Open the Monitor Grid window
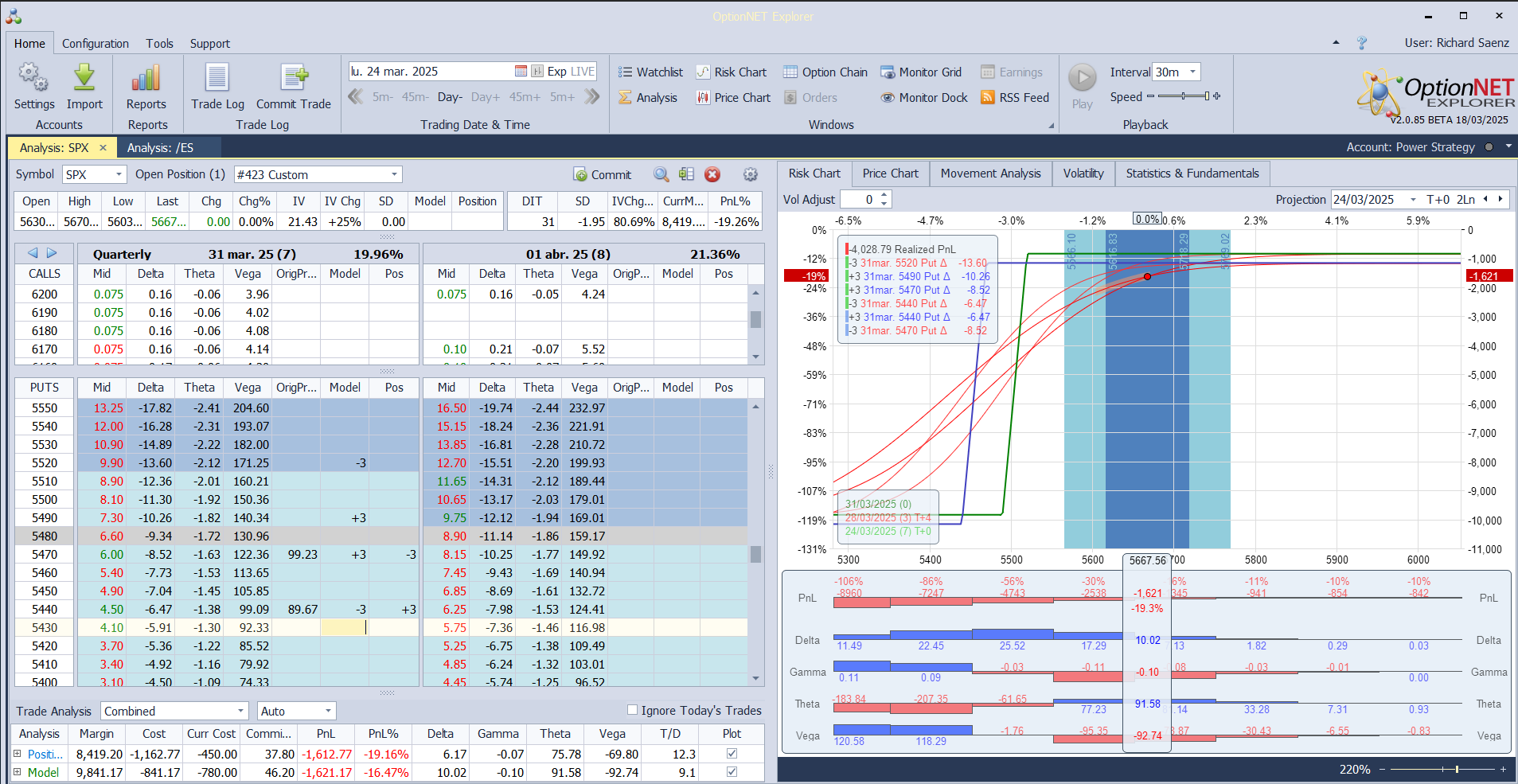 pyautogui.click(x=921, y=72)
